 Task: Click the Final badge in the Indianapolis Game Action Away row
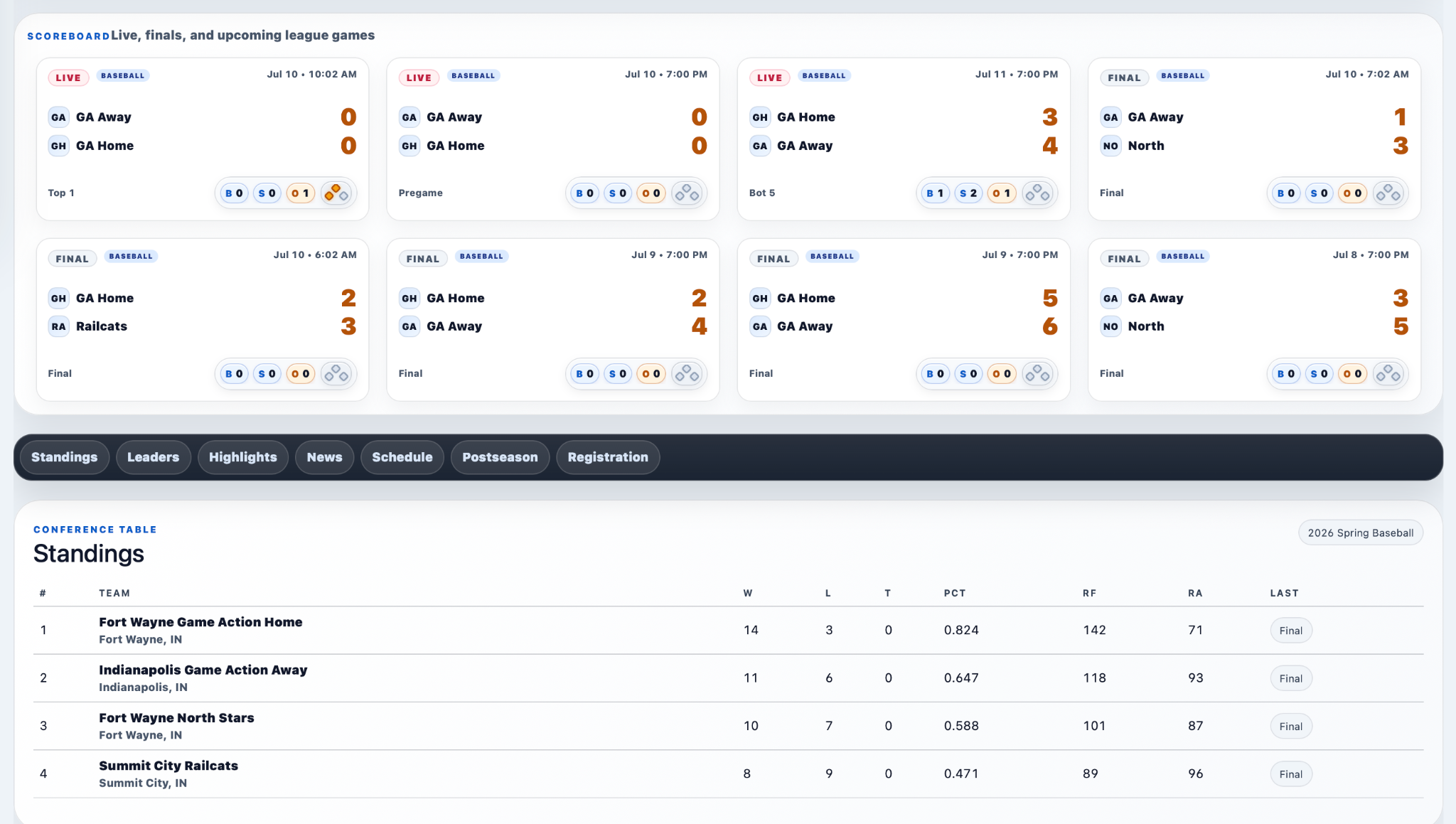(x=1291, y=678)
